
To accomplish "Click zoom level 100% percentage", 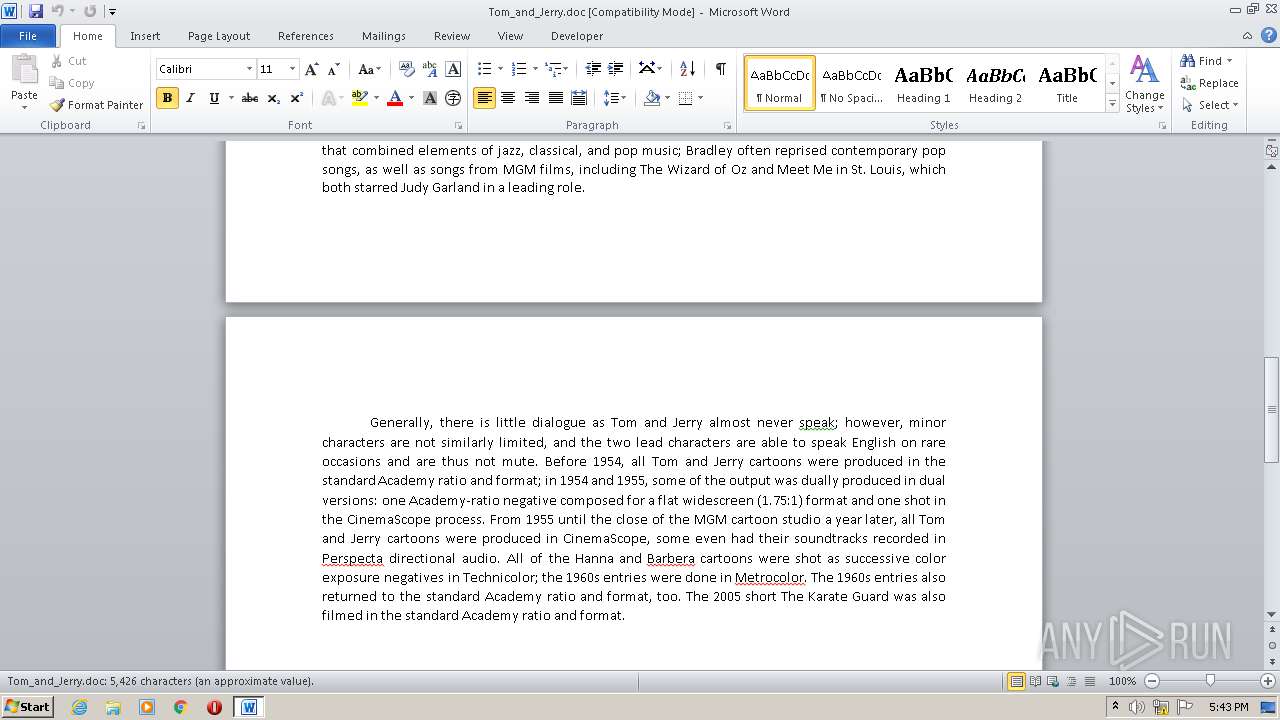I will tap(1122, 681).
